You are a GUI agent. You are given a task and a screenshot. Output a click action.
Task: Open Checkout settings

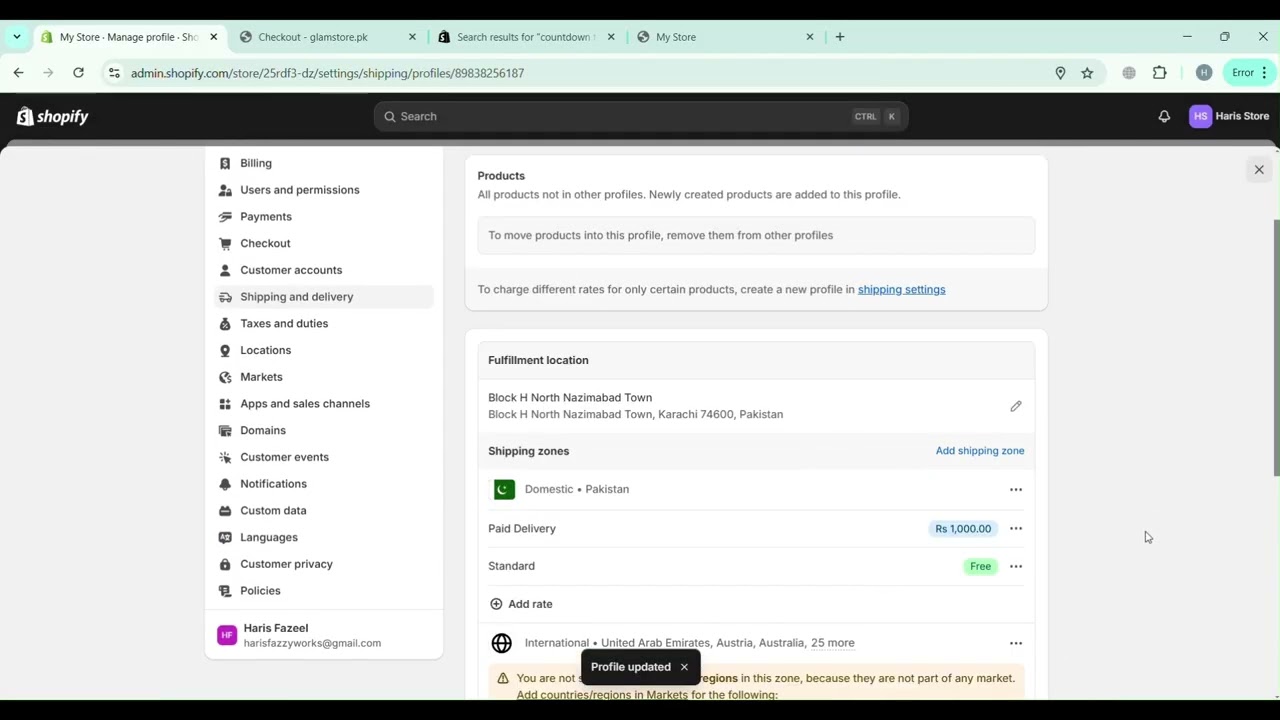323,243
